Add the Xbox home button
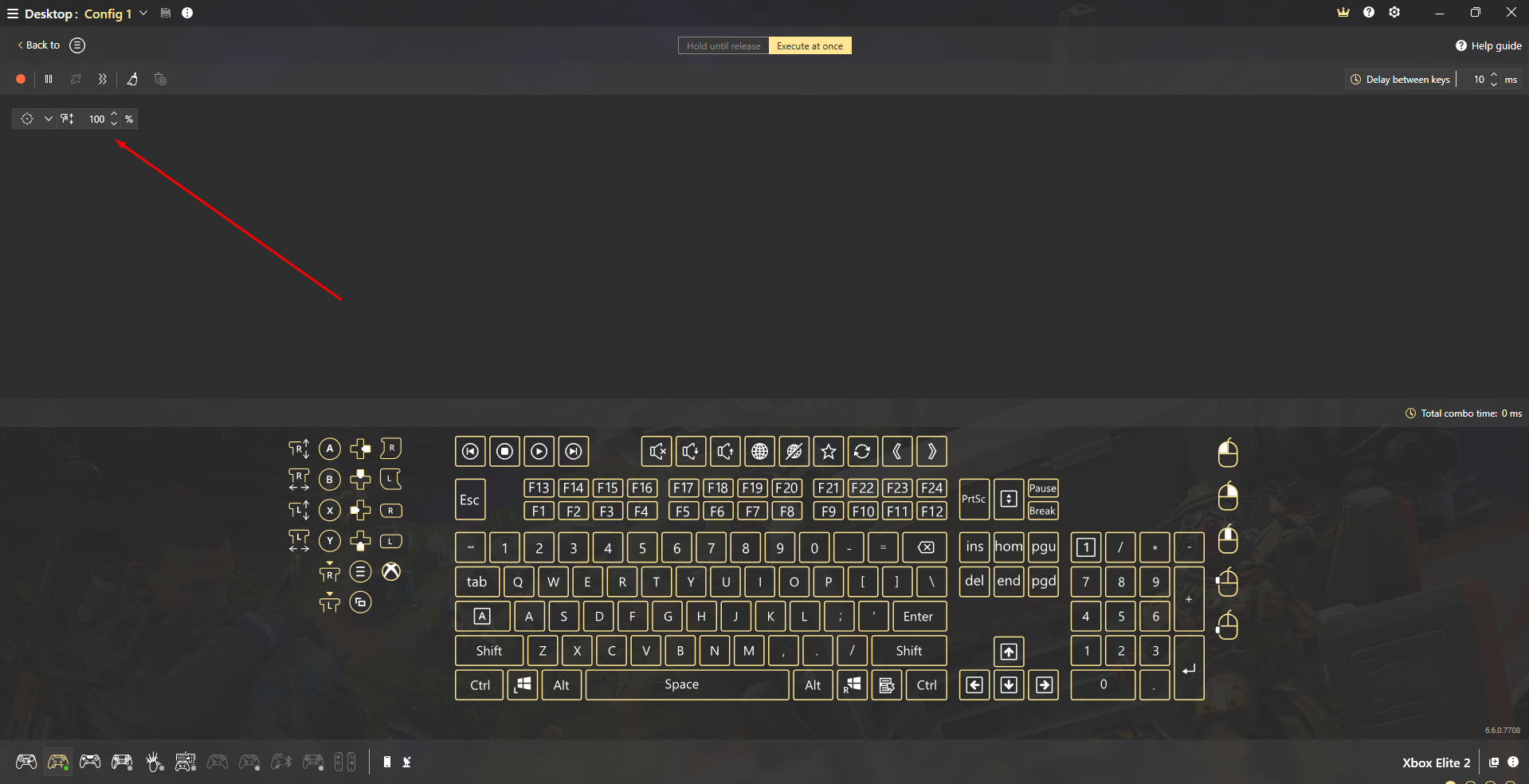This screenshot has height=784, width=1529. point(391,571)
